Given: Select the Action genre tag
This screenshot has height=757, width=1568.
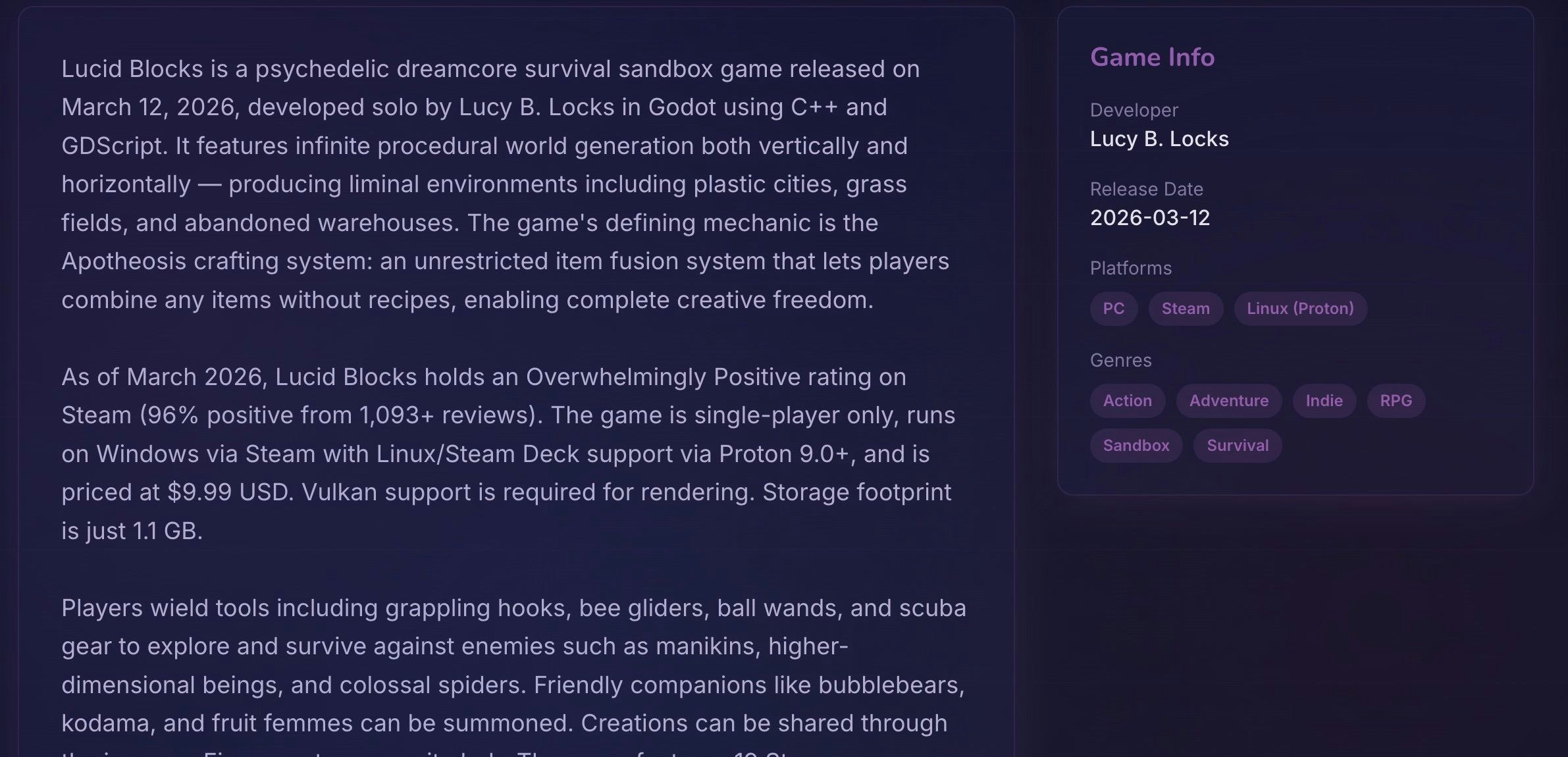Looking at the screenshot, I should pos(1127,400).
